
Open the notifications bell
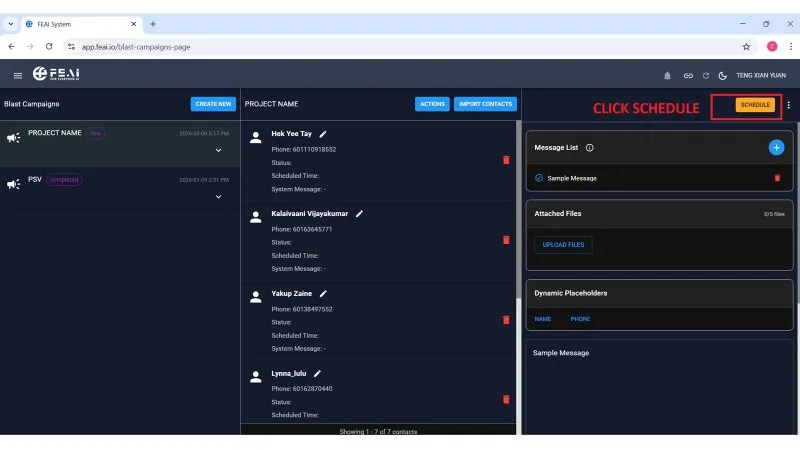667,76
